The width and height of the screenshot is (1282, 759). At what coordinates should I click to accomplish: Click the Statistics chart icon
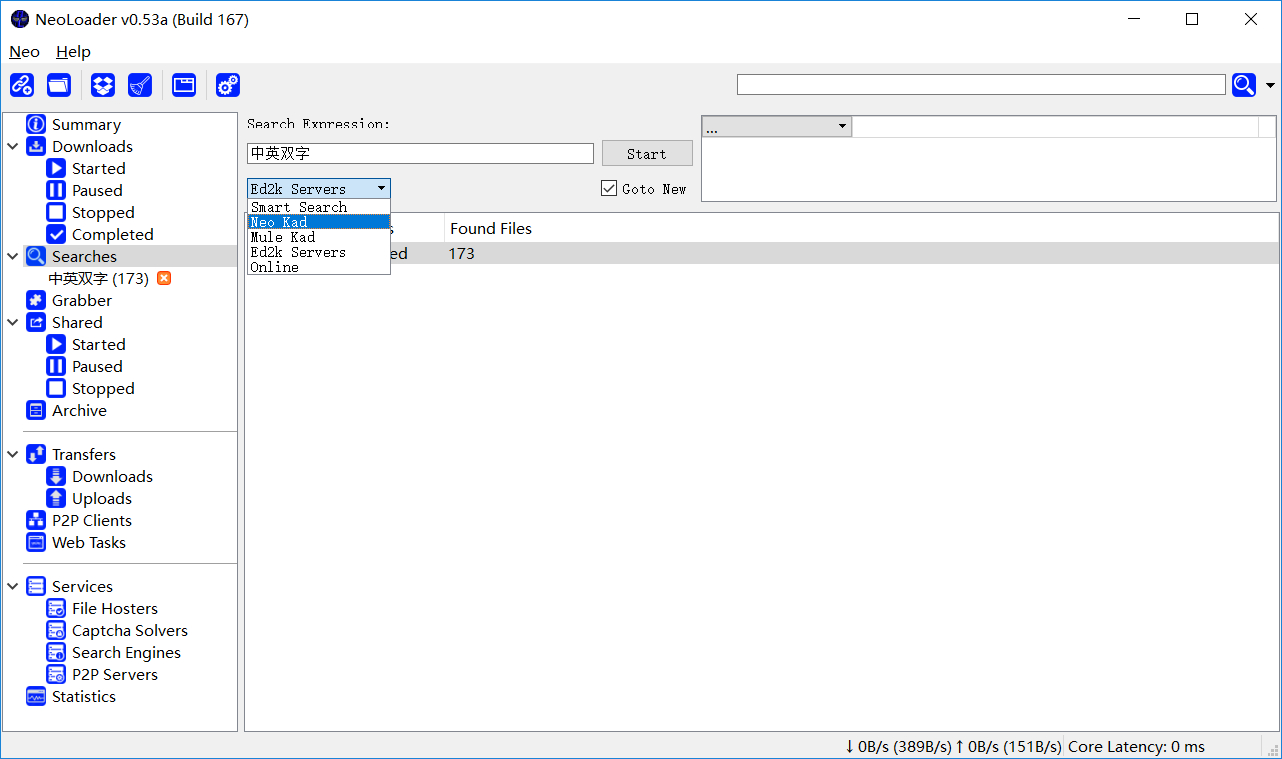pyautogui.click(x=36, y=696)
